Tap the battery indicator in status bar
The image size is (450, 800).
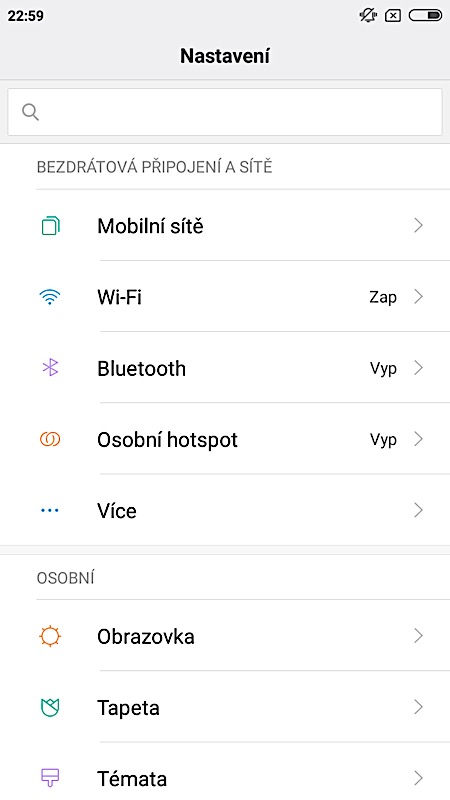(426, 16)
